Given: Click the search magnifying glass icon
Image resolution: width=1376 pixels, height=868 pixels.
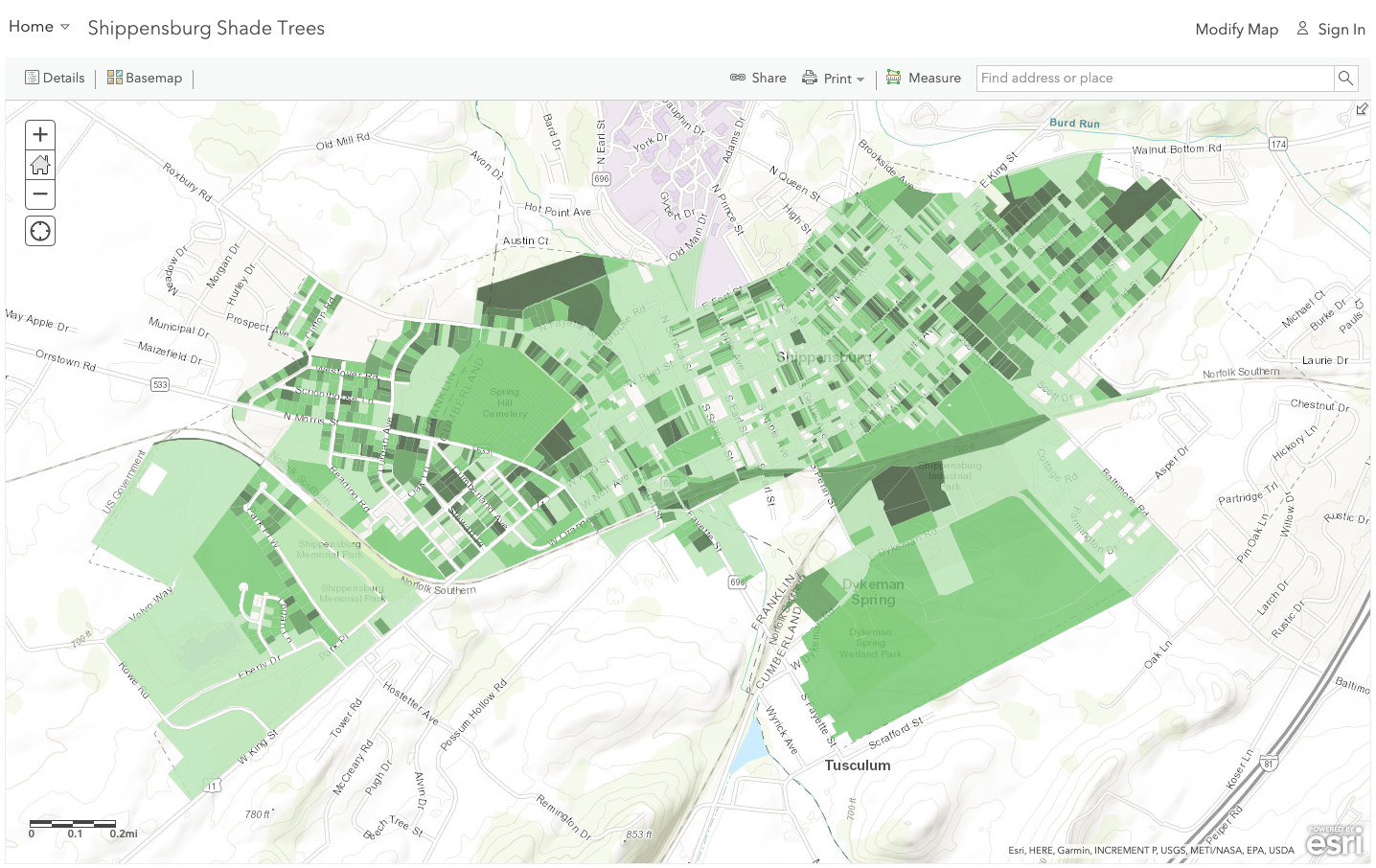Looking at the screenshot, I should pos(1345,79).
